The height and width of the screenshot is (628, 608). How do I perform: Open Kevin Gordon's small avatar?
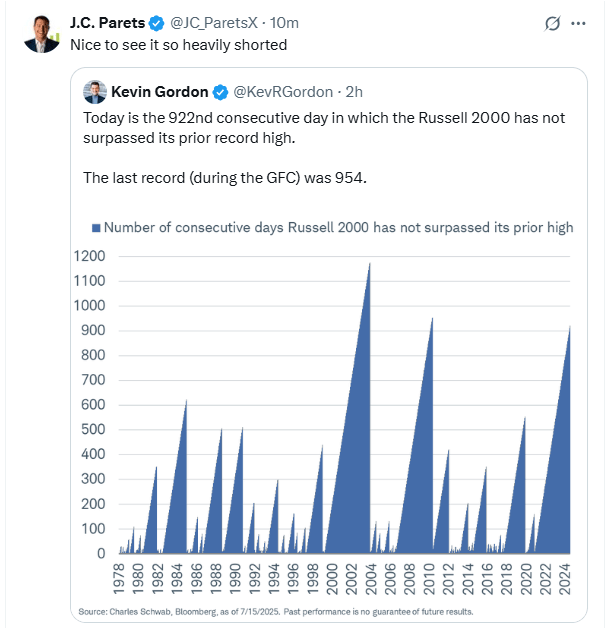(x=95, y=92)
